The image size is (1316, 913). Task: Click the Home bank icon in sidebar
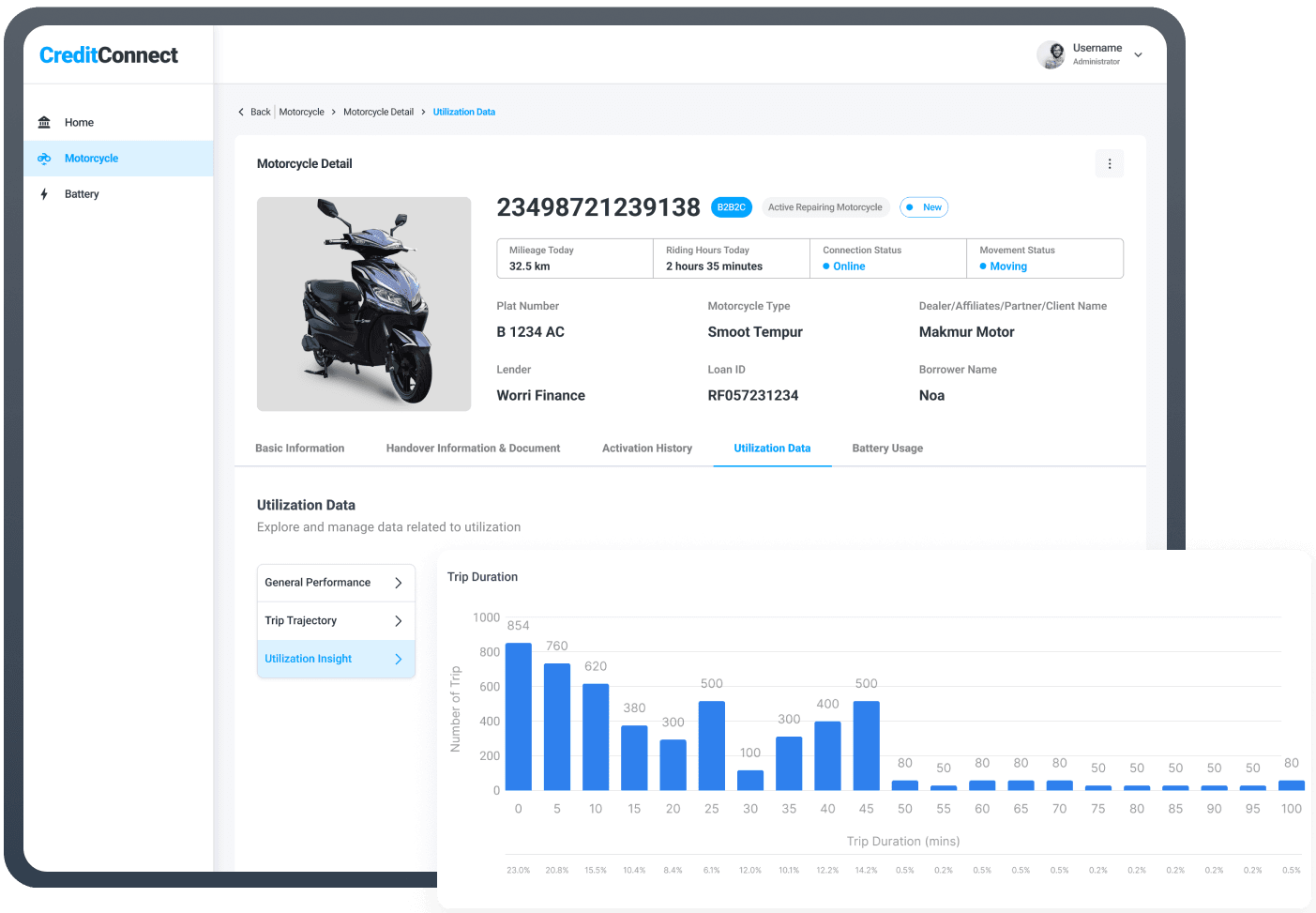(44, 122)
